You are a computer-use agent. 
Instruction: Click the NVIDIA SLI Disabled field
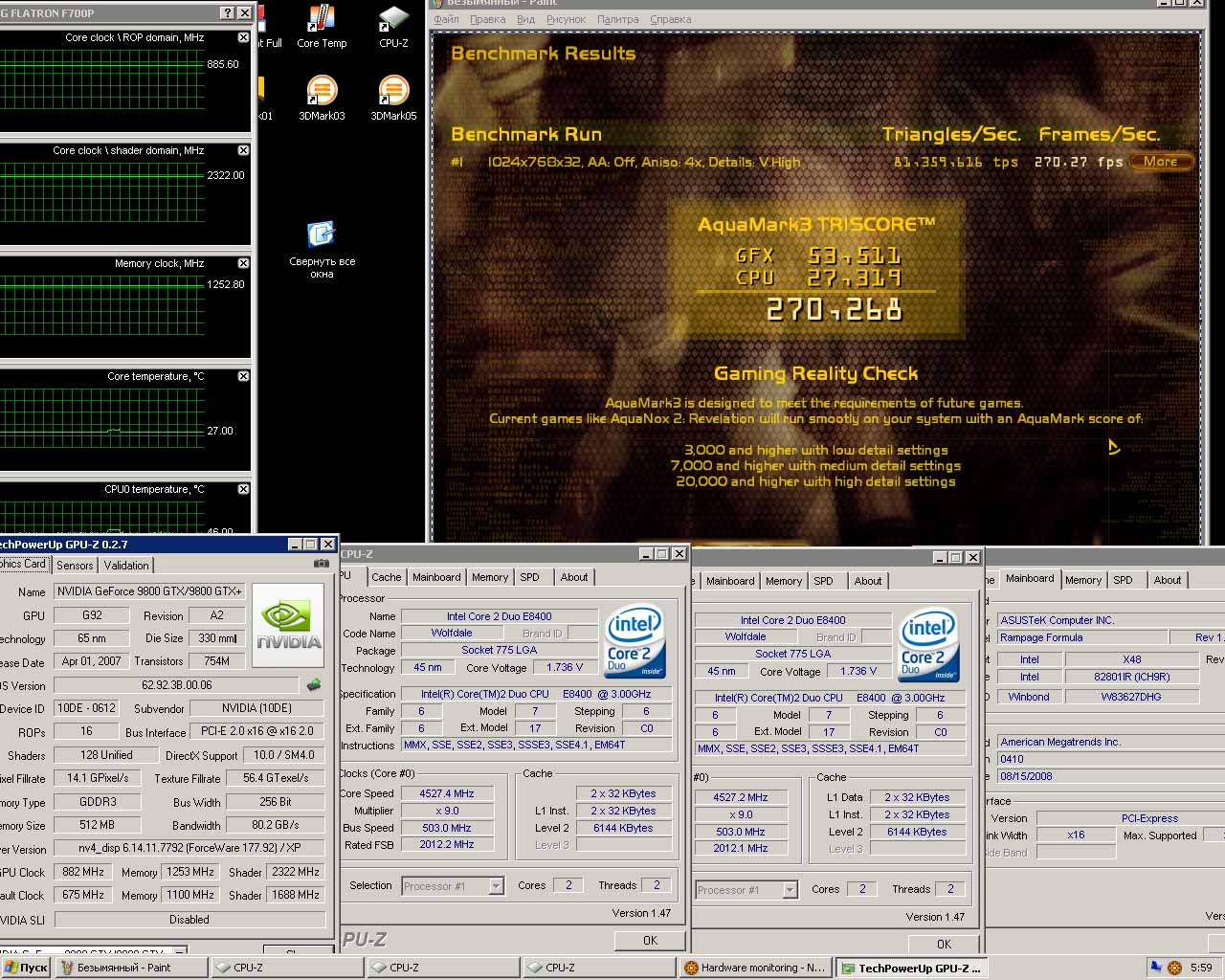coord(189,919)
